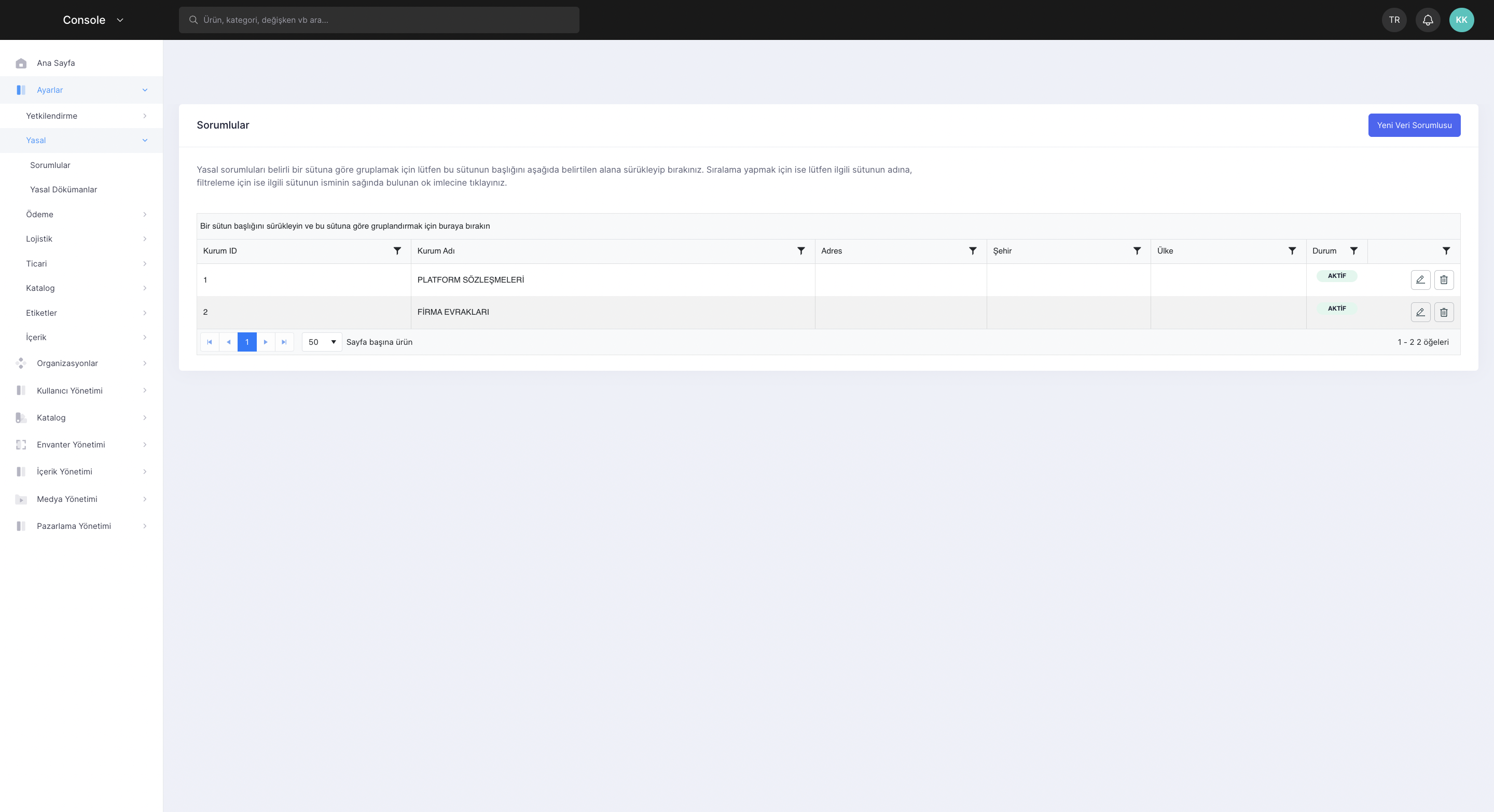Screen dimensions: 1494x812
Task: Edit the PLATFORM SÖZLEŞMELERİ row
Action: coord(1420,280)
